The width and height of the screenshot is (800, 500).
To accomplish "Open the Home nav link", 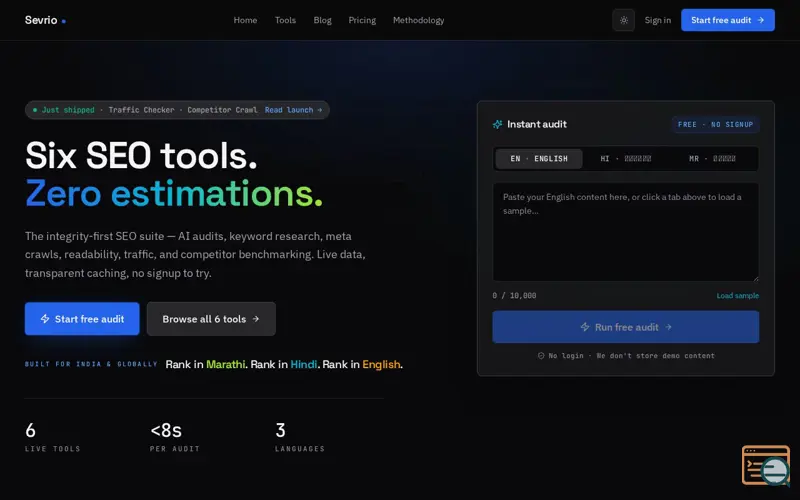I will (245, 20).
